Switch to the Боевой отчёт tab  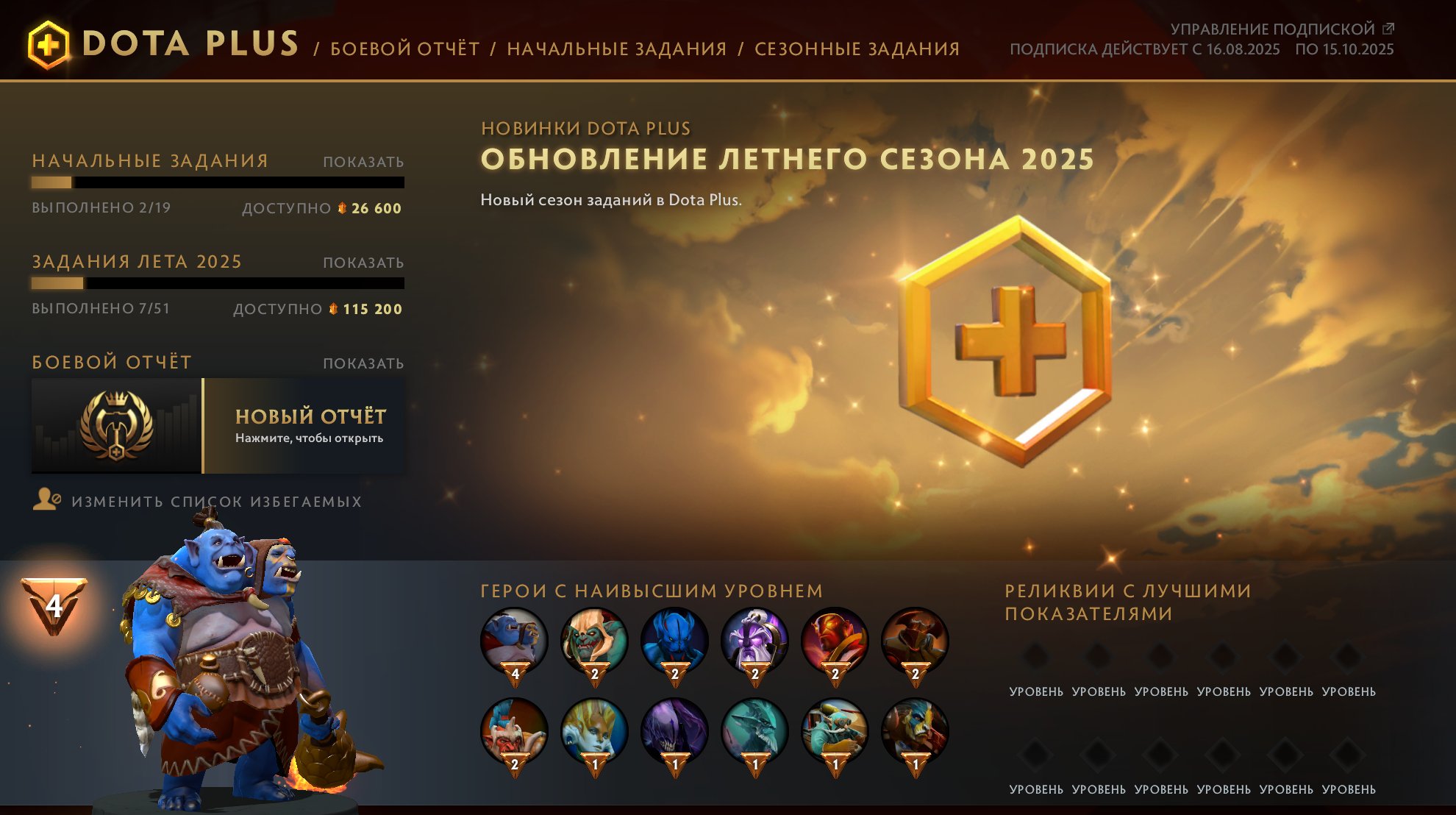(x=404, y=49)
